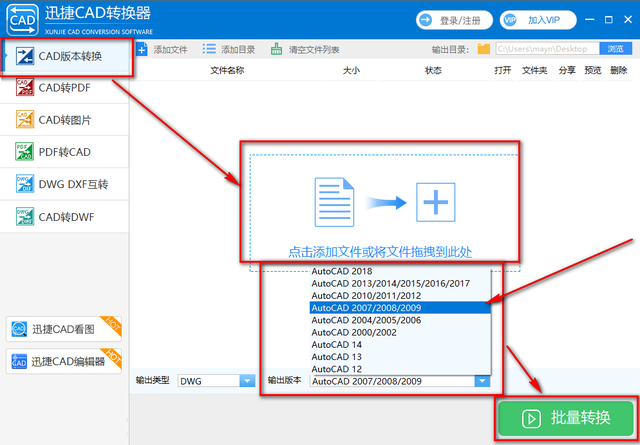Click the 点击添加文件或将文件拖拽到此处 link

coord(380,252)
